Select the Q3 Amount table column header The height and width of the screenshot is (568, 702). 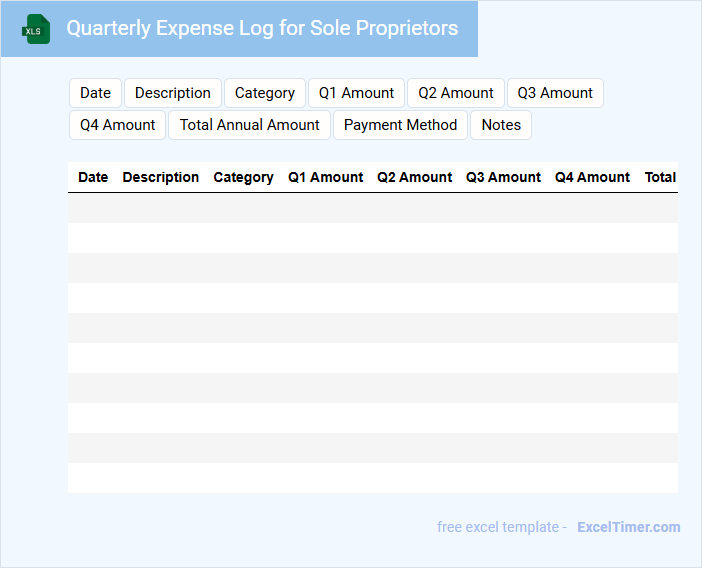point(504,177)
